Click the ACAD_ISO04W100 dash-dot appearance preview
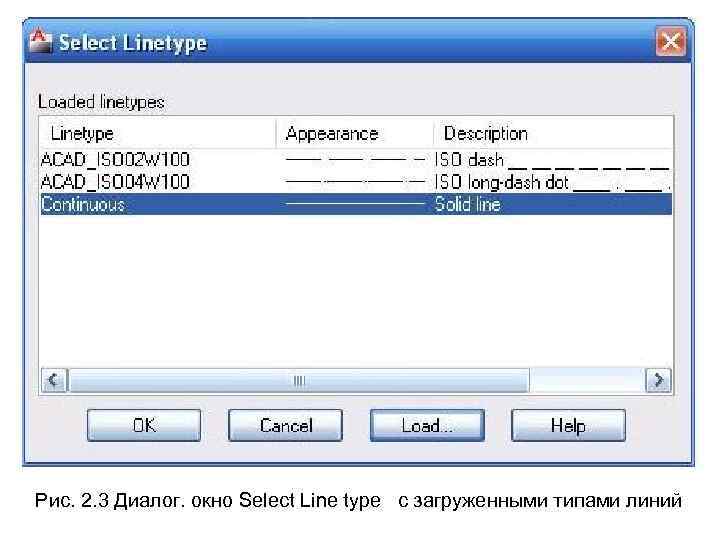720x540 pixels. [355, 182]
